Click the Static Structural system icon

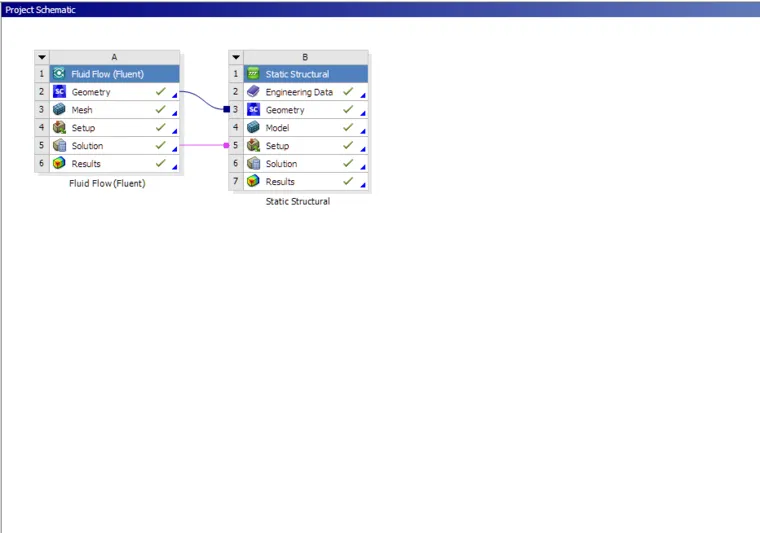point(253,74)
